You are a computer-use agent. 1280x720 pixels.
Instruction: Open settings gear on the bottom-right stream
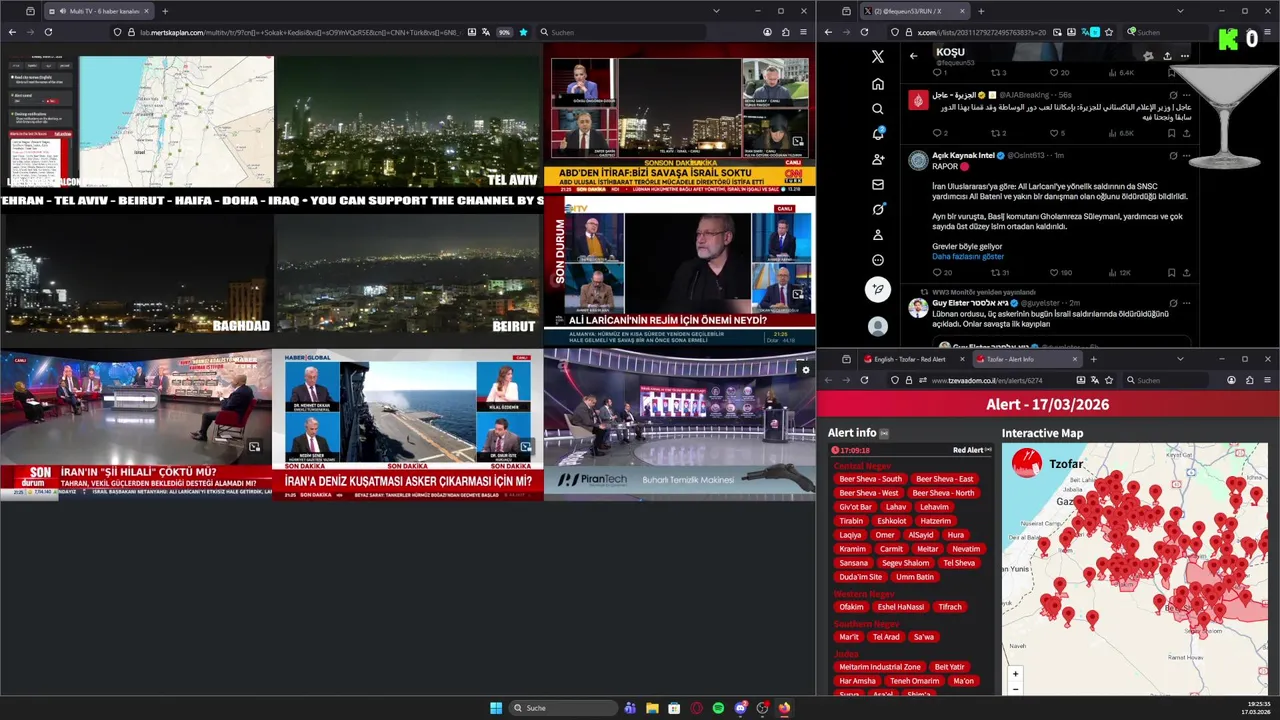[x=805, y=370]
